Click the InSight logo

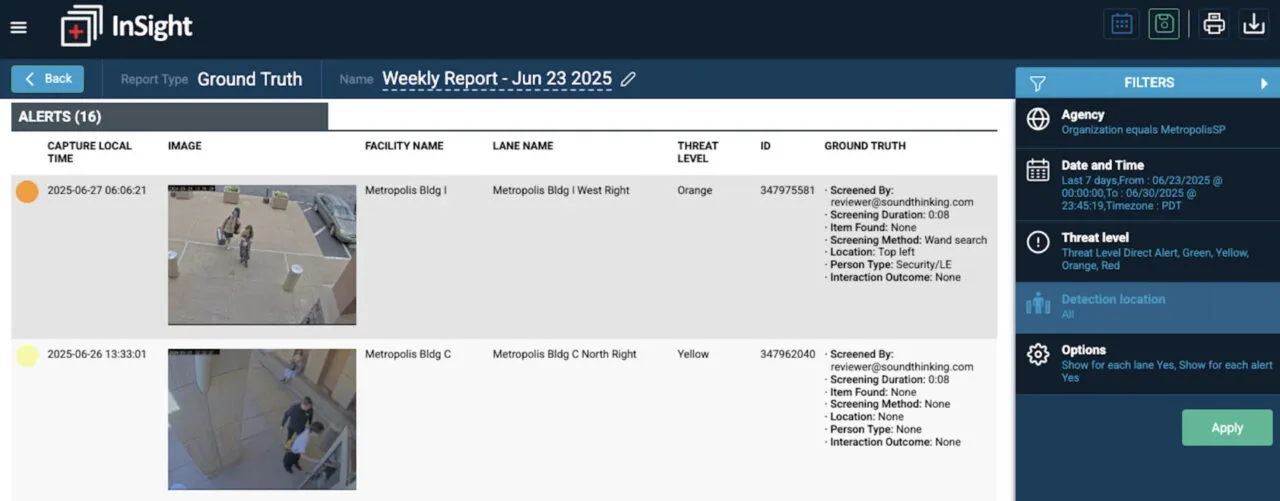(126, 26)
